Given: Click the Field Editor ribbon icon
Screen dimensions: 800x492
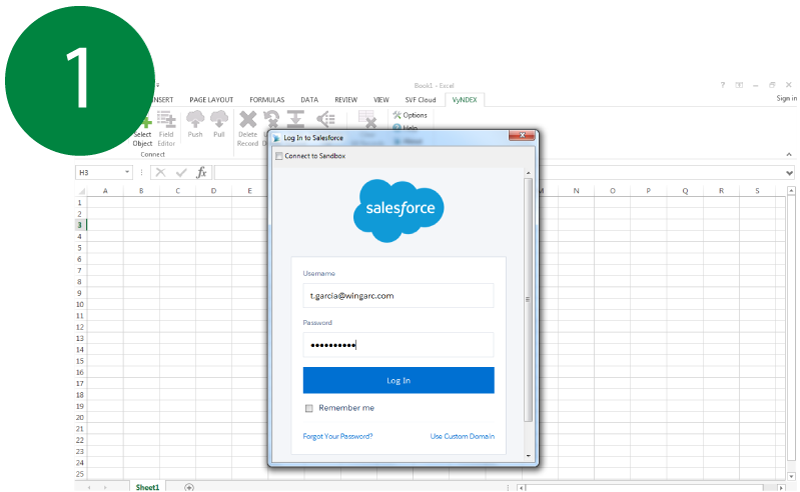Looking at the screenshot, I should [x=166, y=129].
